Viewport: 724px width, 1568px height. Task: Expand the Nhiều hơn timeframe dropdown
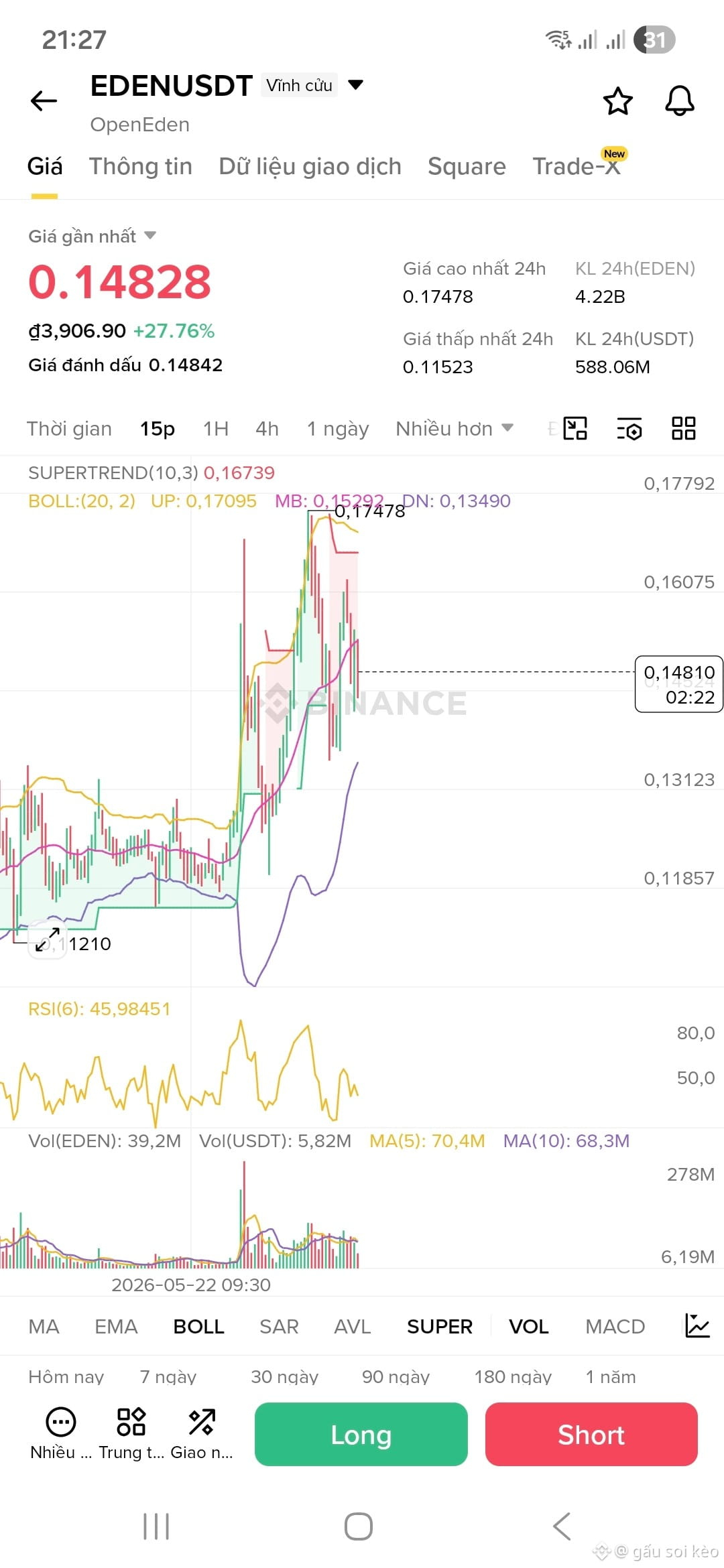455,428
